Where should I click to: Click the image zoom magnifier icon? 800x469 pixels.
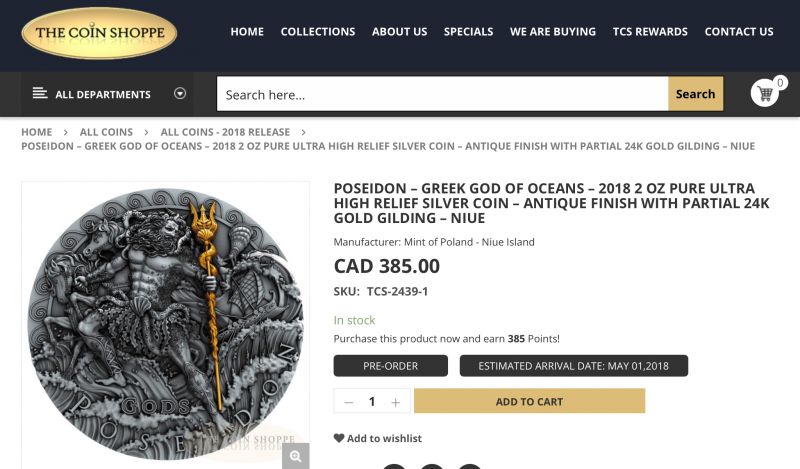295,456
